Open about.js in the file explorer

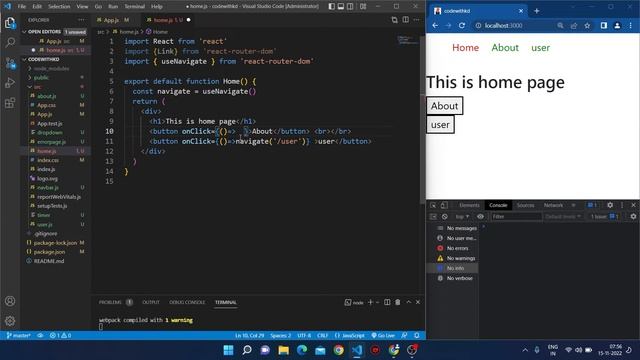pyautogui.click(x=47, y=96)
